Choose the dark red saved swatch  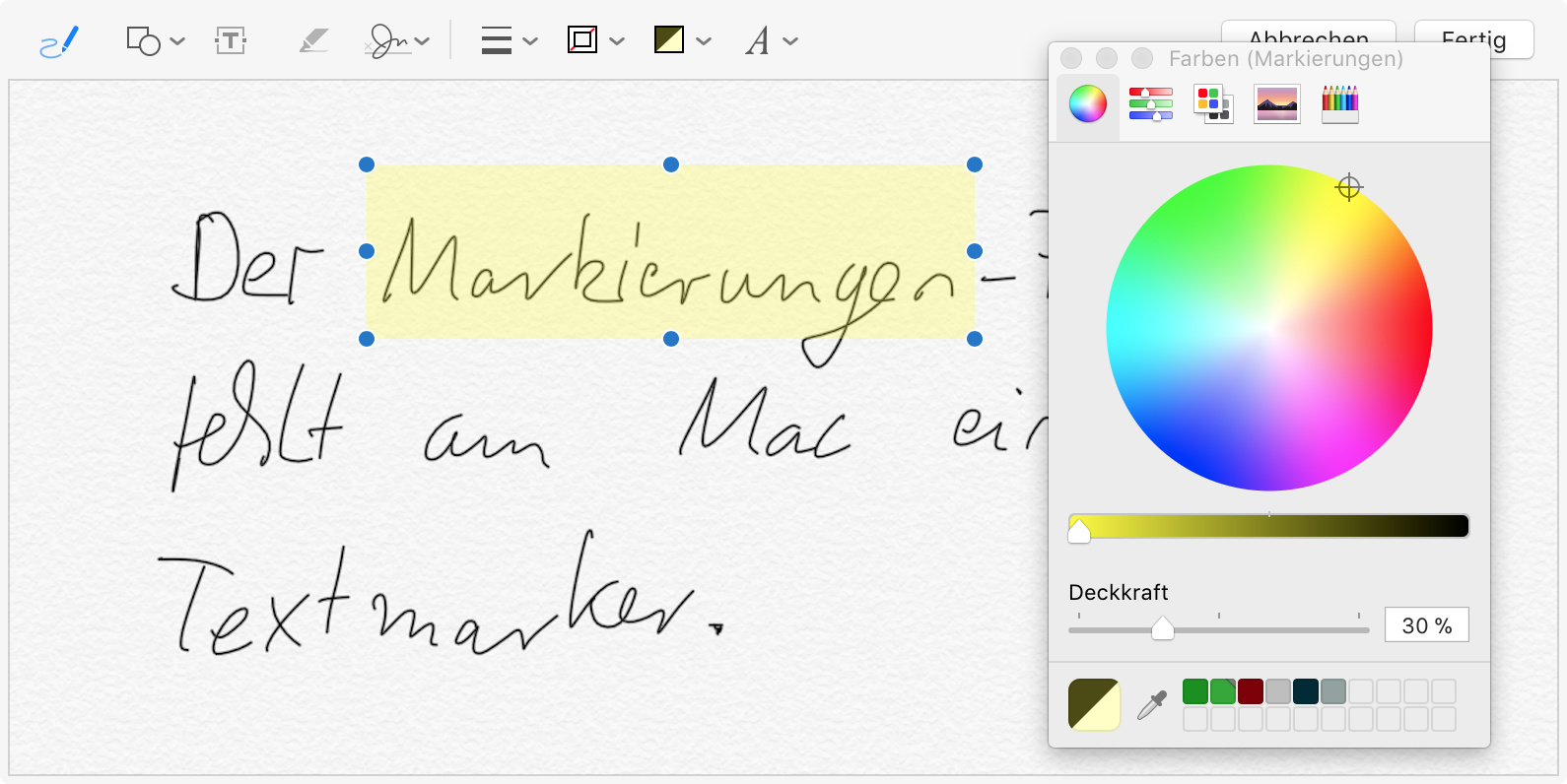tap(1251, 691)
